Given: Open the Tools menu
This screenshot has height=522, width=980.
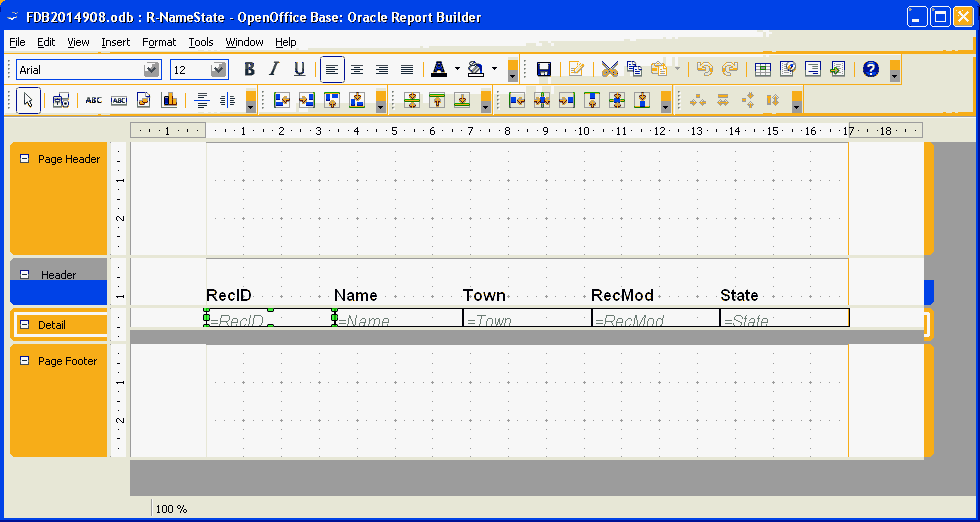Looking at the screenshot, I should (201, 42).
